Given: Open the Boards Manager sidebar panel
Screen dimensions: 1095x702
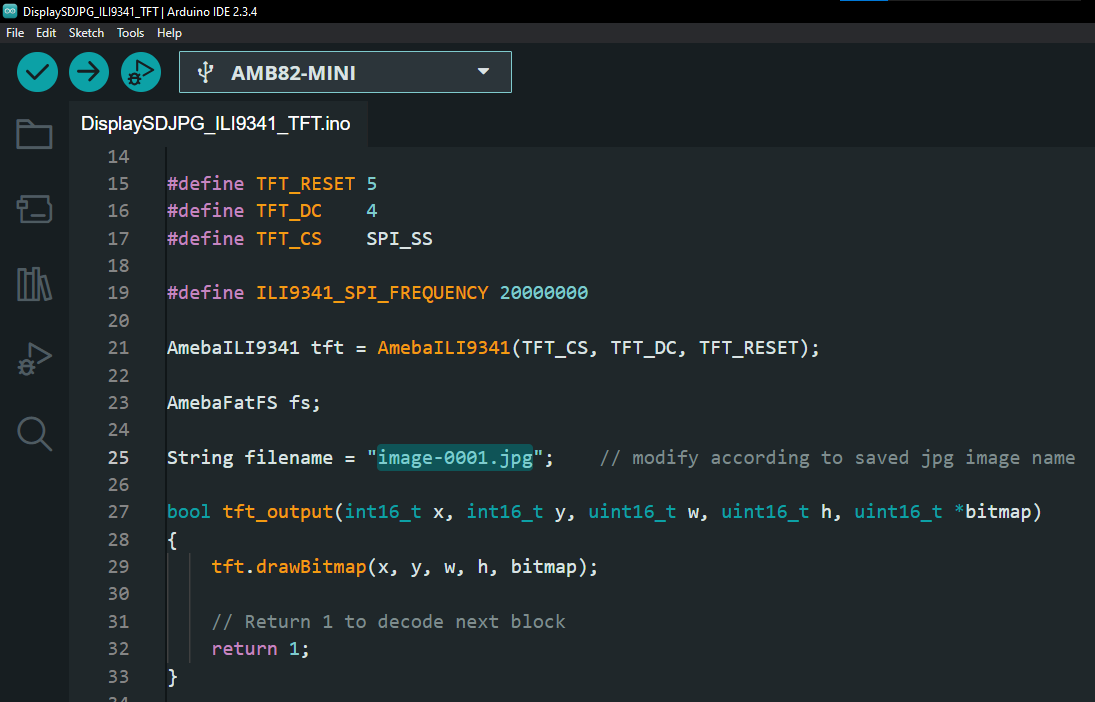Looking at the screenshot, I should coord(34,209).
